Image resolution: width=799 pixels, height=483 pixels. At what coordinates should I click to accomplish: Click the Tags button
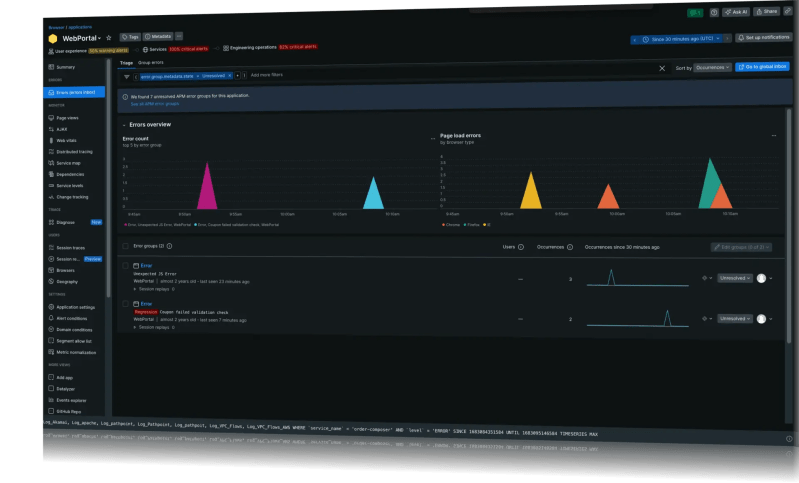(130, 37)
